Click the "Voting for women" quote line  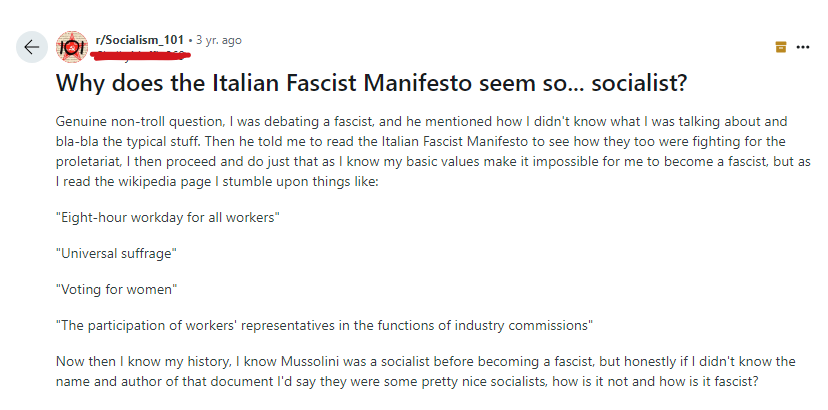tap(114, 289)
